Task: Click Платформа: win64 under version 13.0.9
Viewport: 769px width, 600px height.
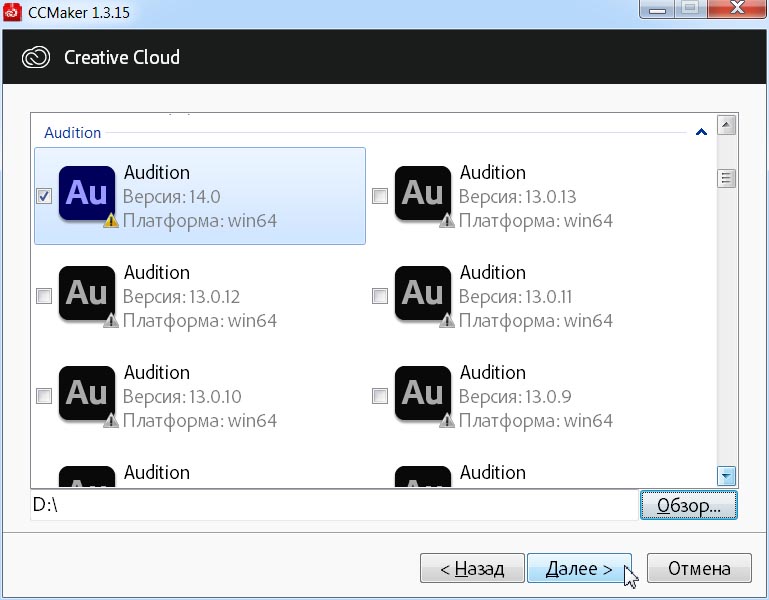Action: tap(536, 421)
